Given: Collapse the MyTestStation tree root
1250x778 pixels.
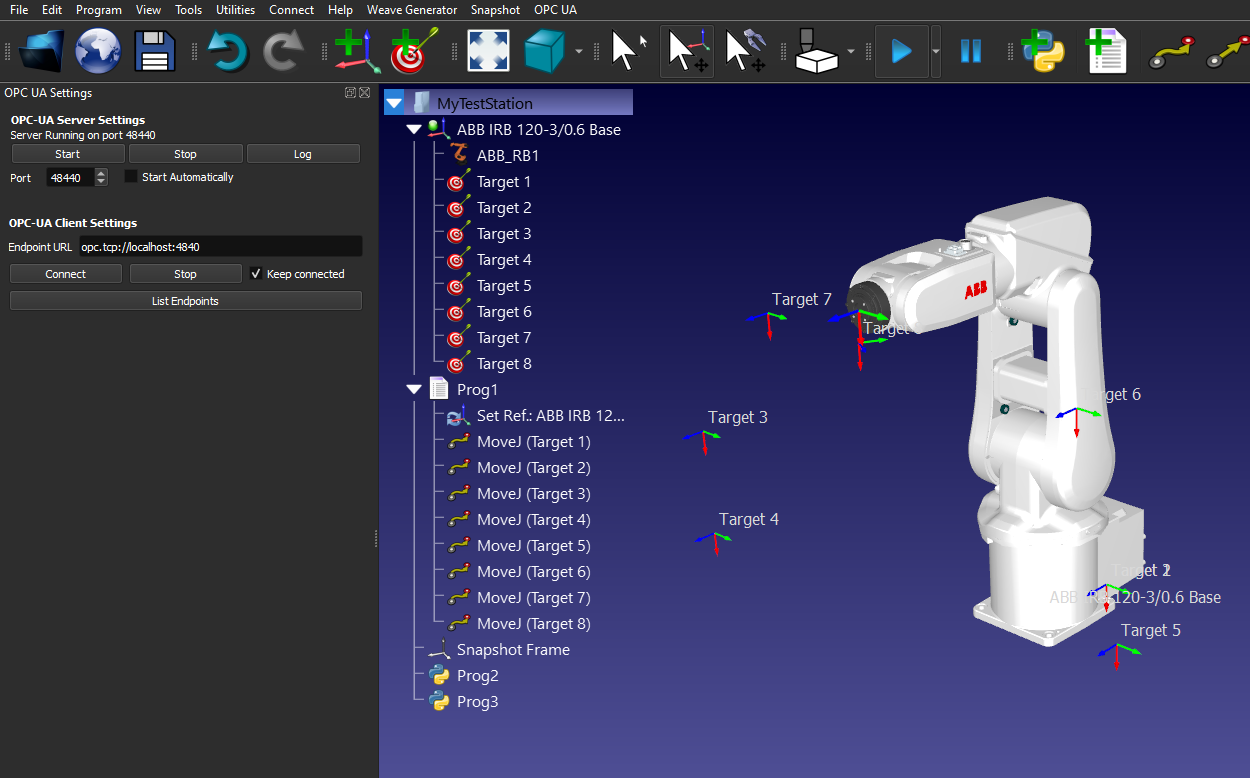Looking at the screenshot, I should click(393, 103).
